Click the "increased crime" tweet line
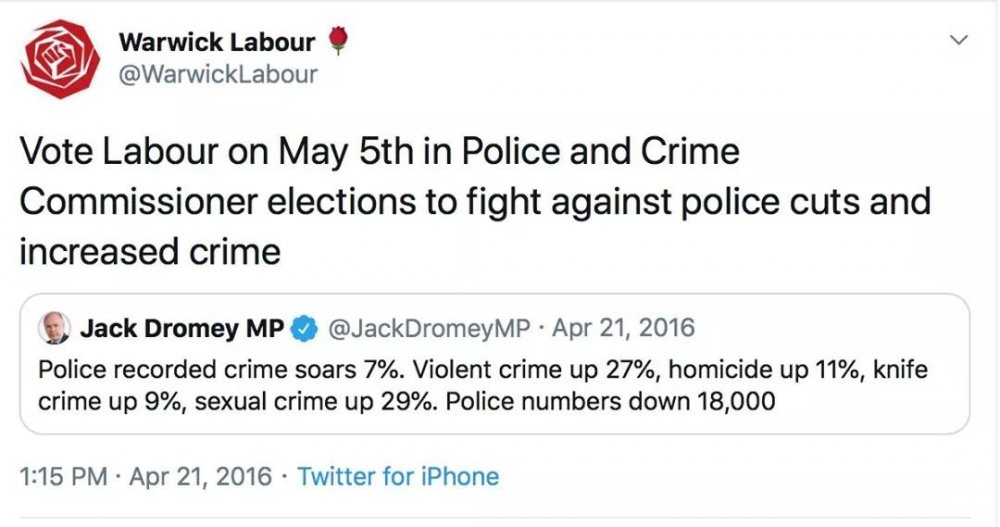Screen dimensions: 1000x527 150,250
